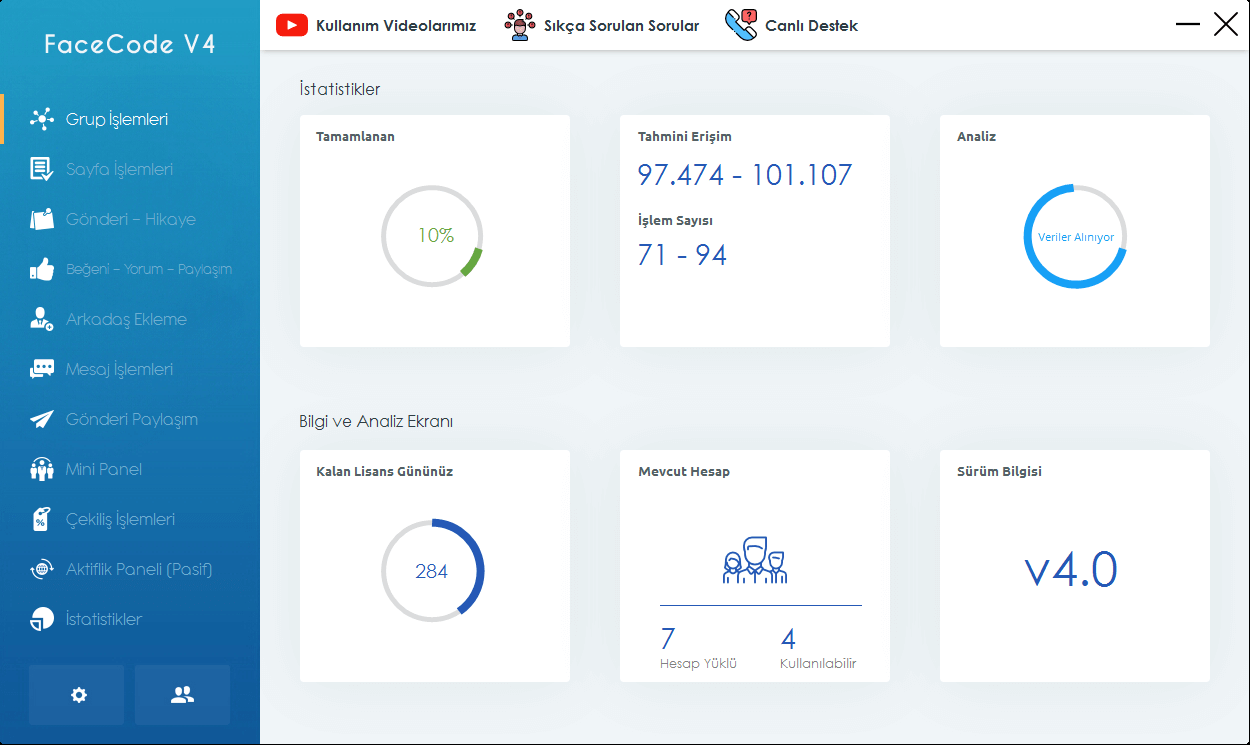This screenshot has height=745, width=1250.
Task: Open Sıkça Sorulan Sorular link
Action: pos(621,26)
